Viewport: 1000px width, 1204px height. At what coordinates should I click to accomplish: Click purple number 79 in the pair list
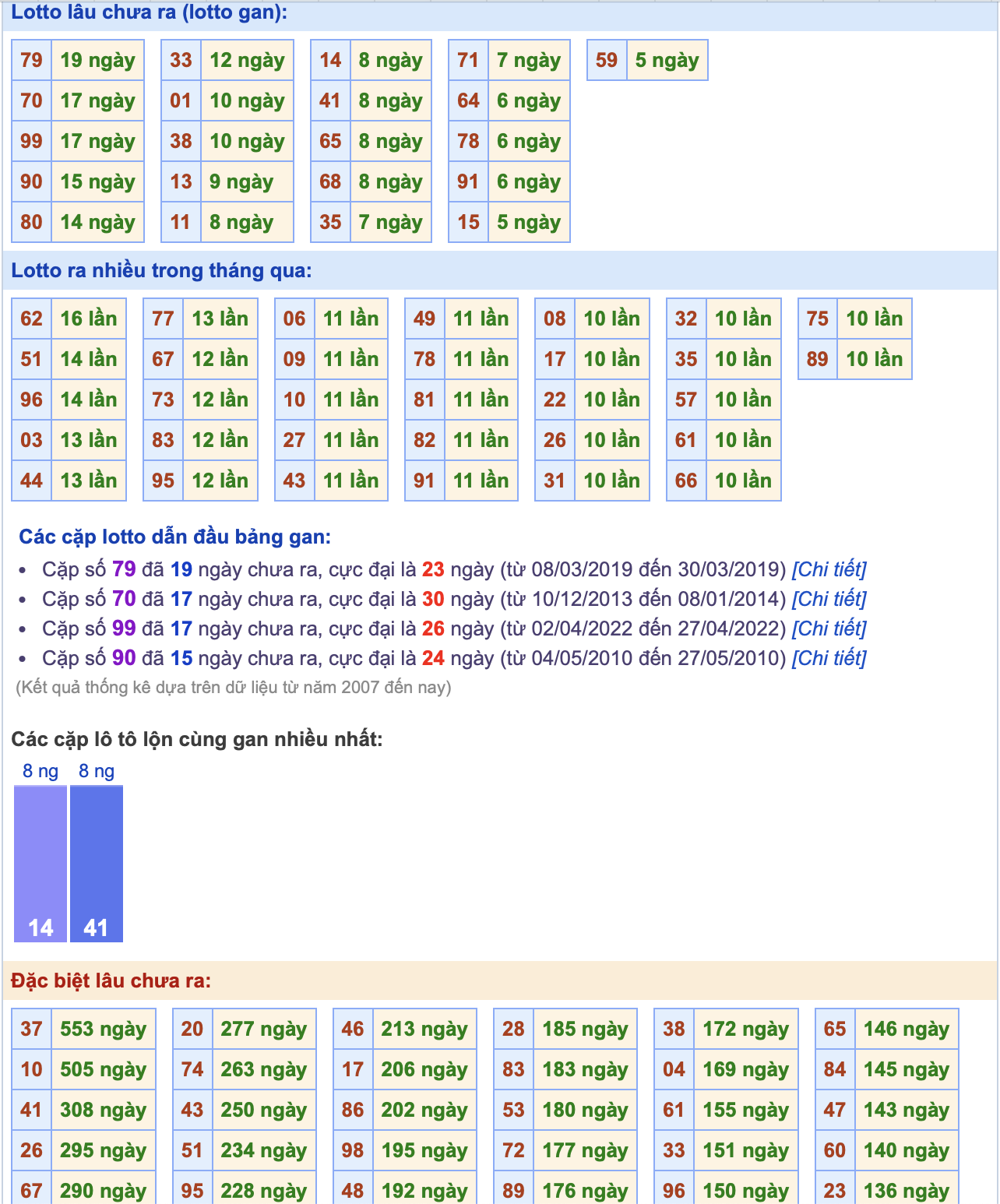(124, 569)
